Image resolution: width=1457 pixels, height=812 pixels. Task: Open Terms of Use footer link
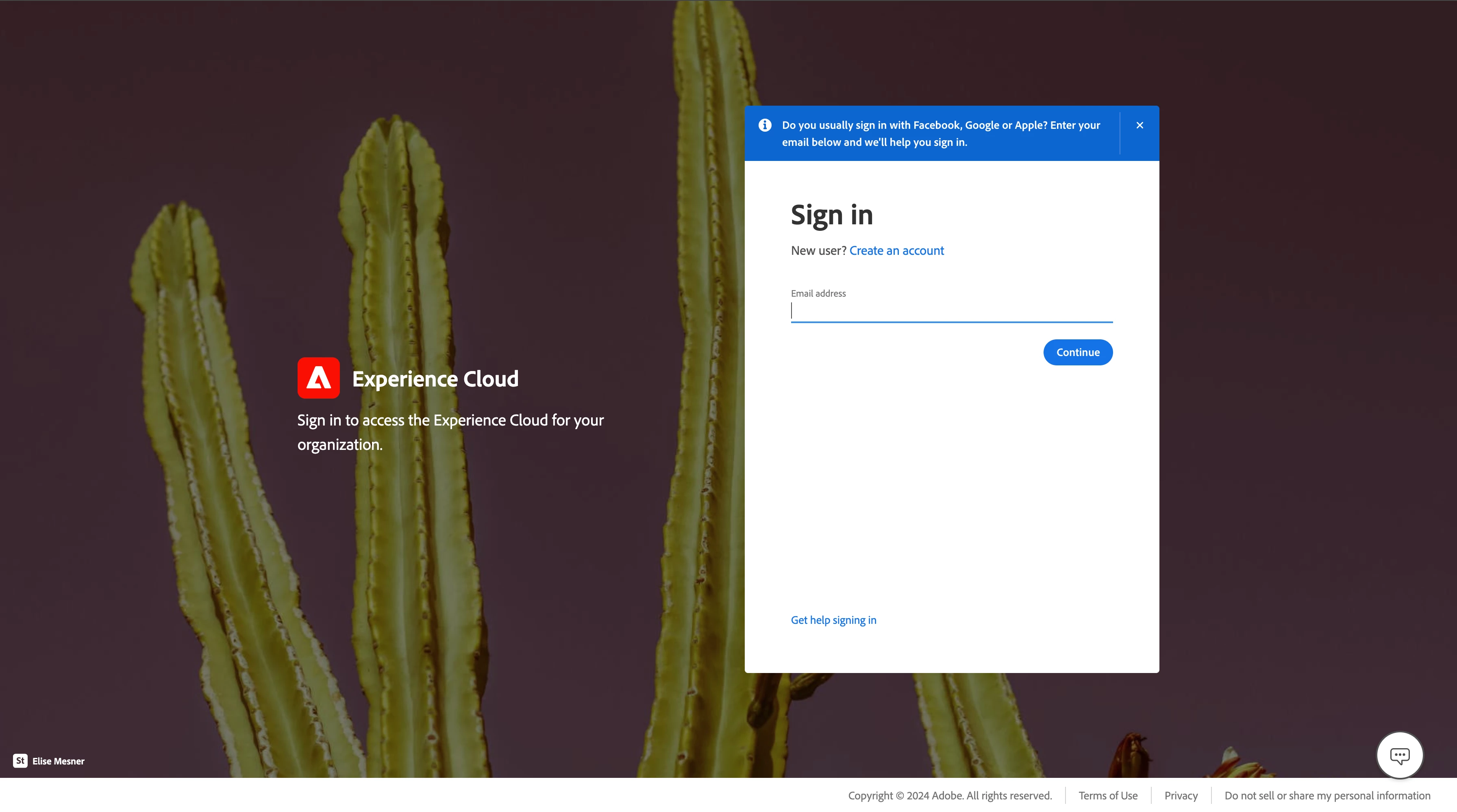[1107, 795]
